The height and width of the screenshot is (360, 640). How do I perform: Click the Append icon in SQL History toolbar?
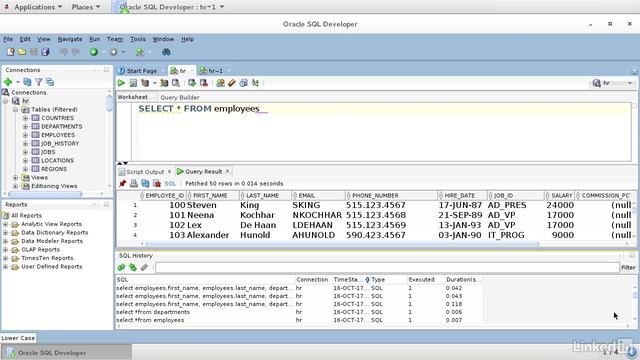point(121,267)
